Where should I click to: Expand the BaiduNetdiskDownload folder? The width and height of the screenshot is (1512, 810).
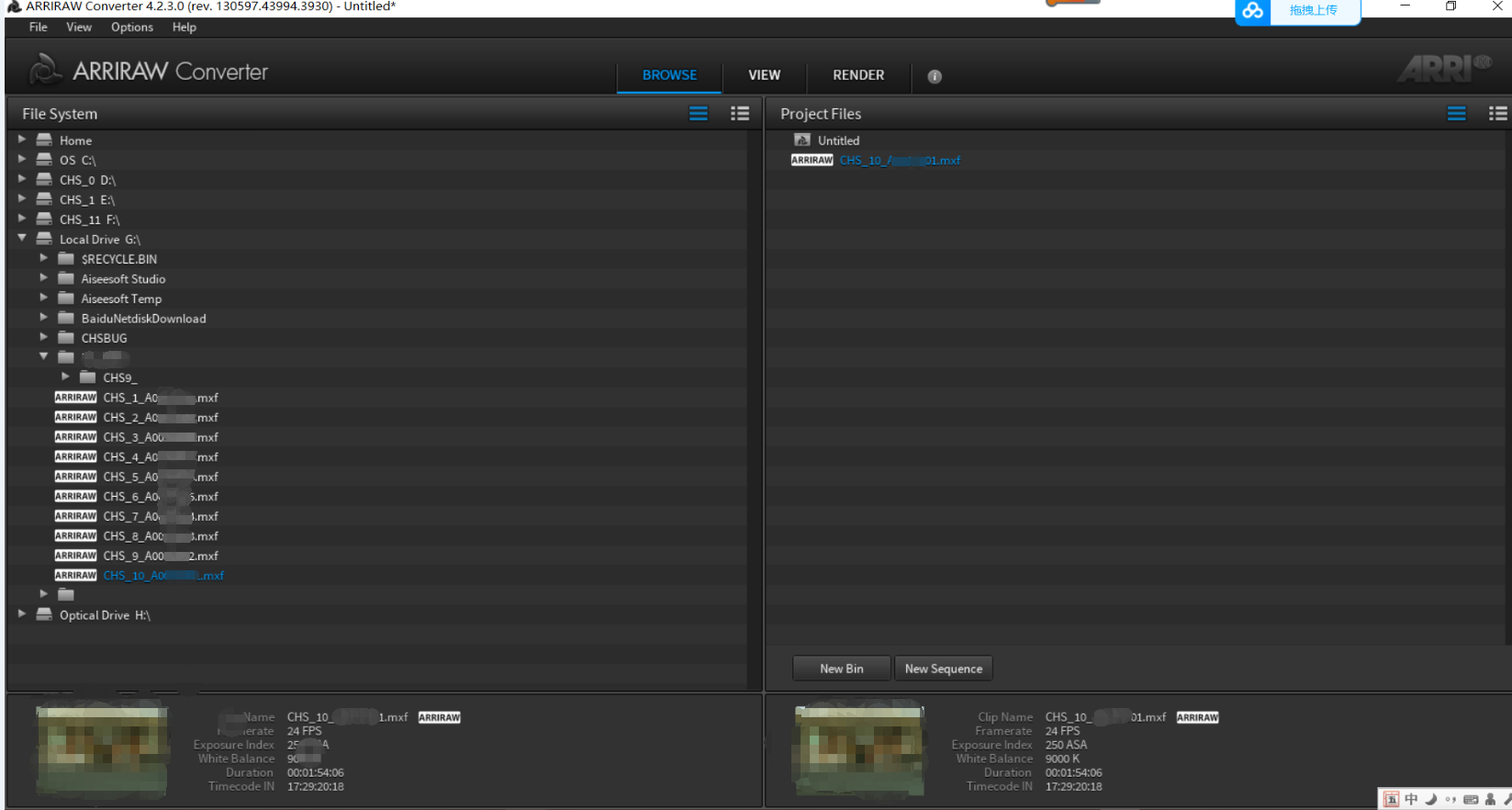click(44, 317)
